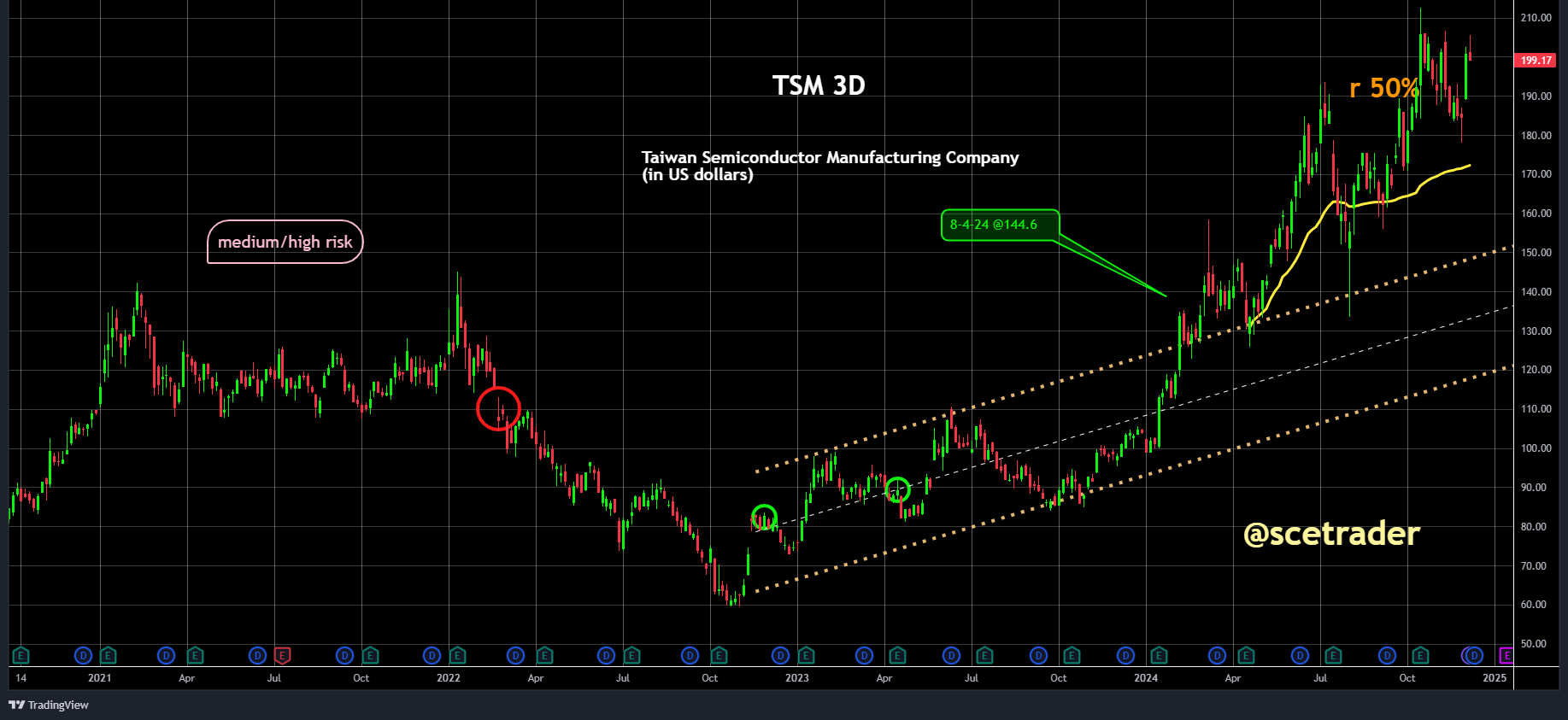Open the December 2022 dividend D marker
This screenshot has width=1568, height=720.
click(780, 656)
